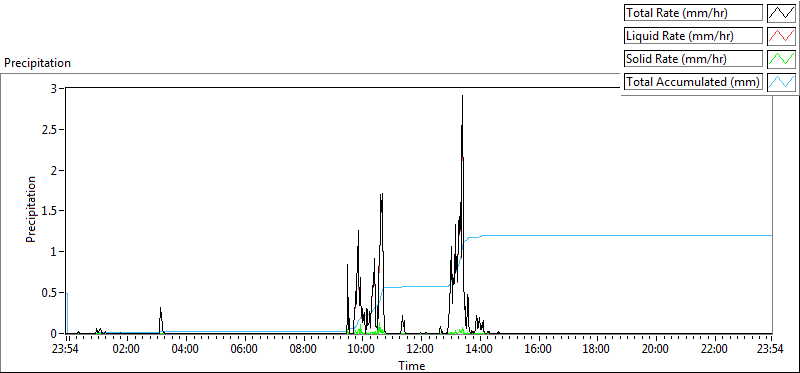Click the 12:00 time axis marker
This screenshot has width=800, height=373.
(420, 350)
